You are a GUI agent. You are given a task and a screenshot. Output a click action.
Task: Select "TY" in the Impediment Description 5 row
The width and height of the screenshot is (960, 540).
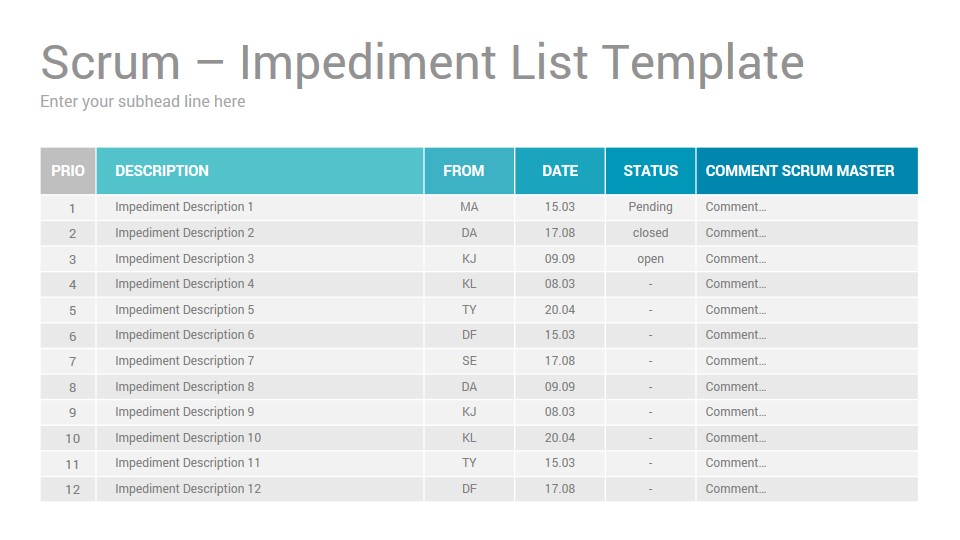pyautogui.click(x=469, y=310)
